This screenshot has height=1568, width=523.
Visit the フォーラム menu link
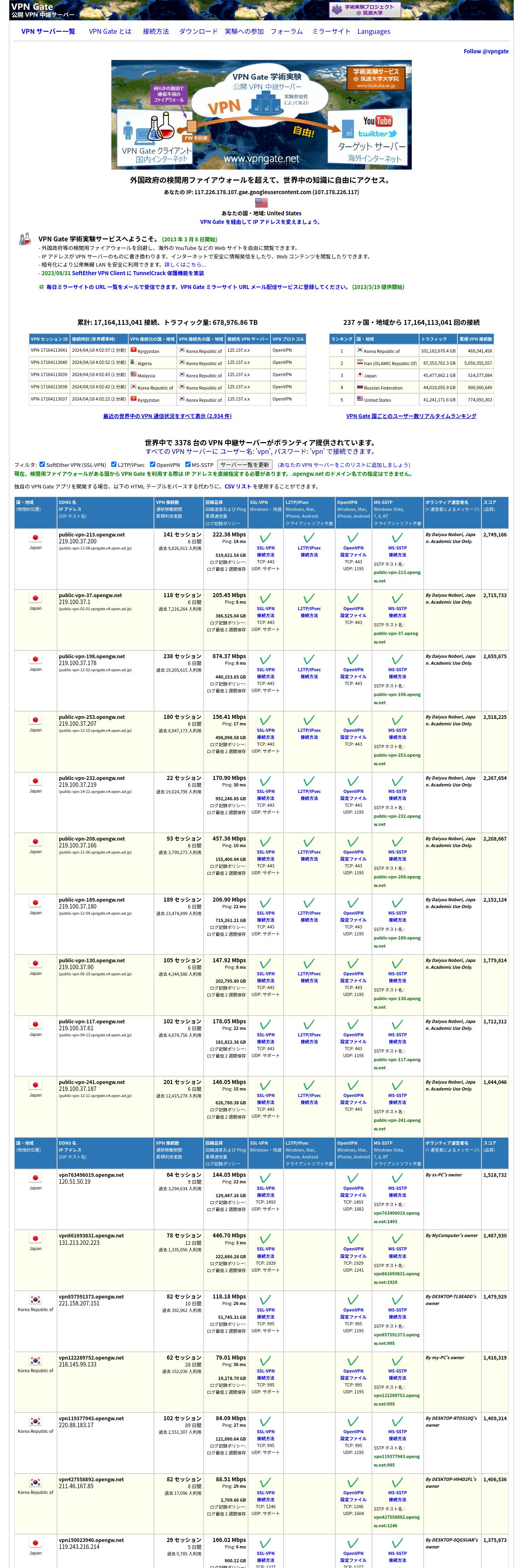coord(287,31)
